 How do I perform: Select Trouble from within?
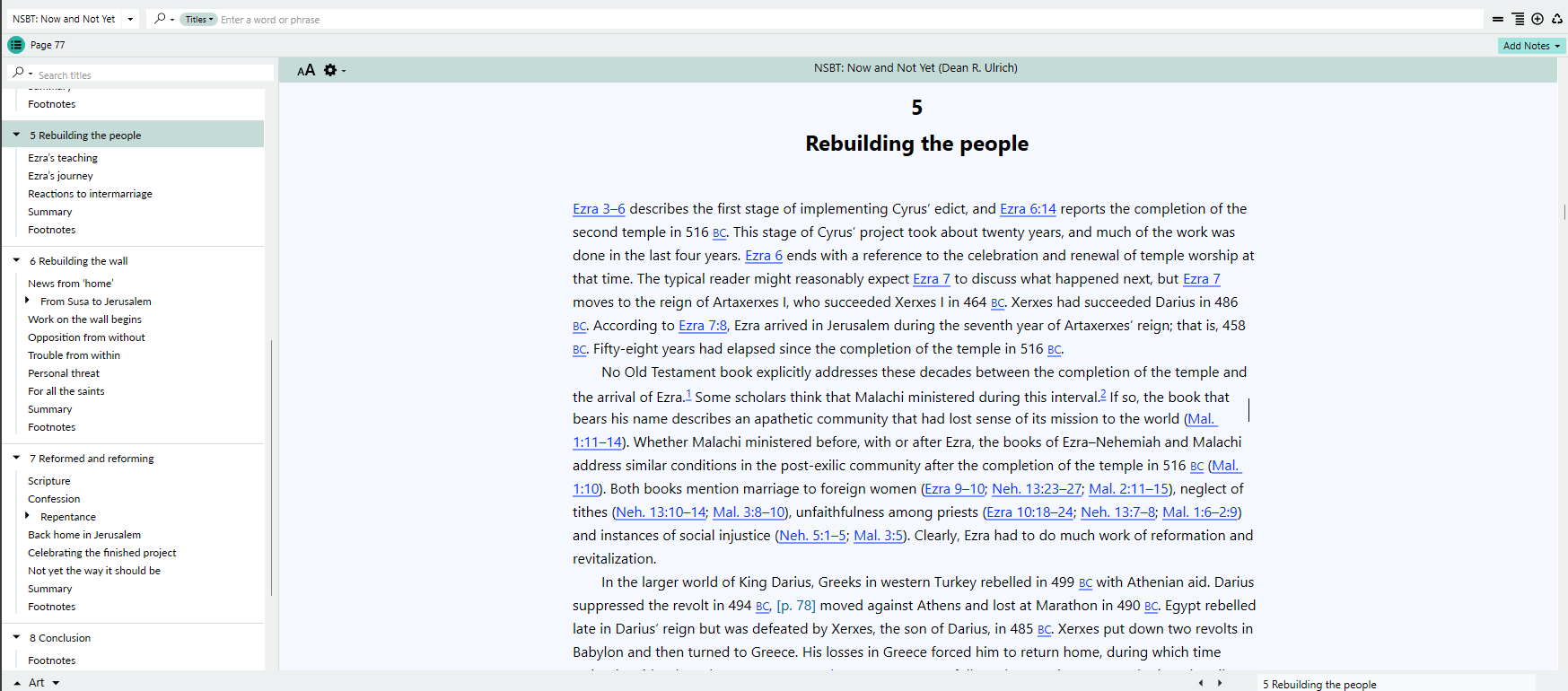74,355
